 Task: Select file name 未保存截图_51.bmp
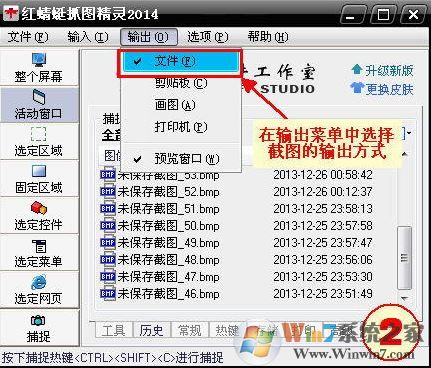[x=168, y=209]
